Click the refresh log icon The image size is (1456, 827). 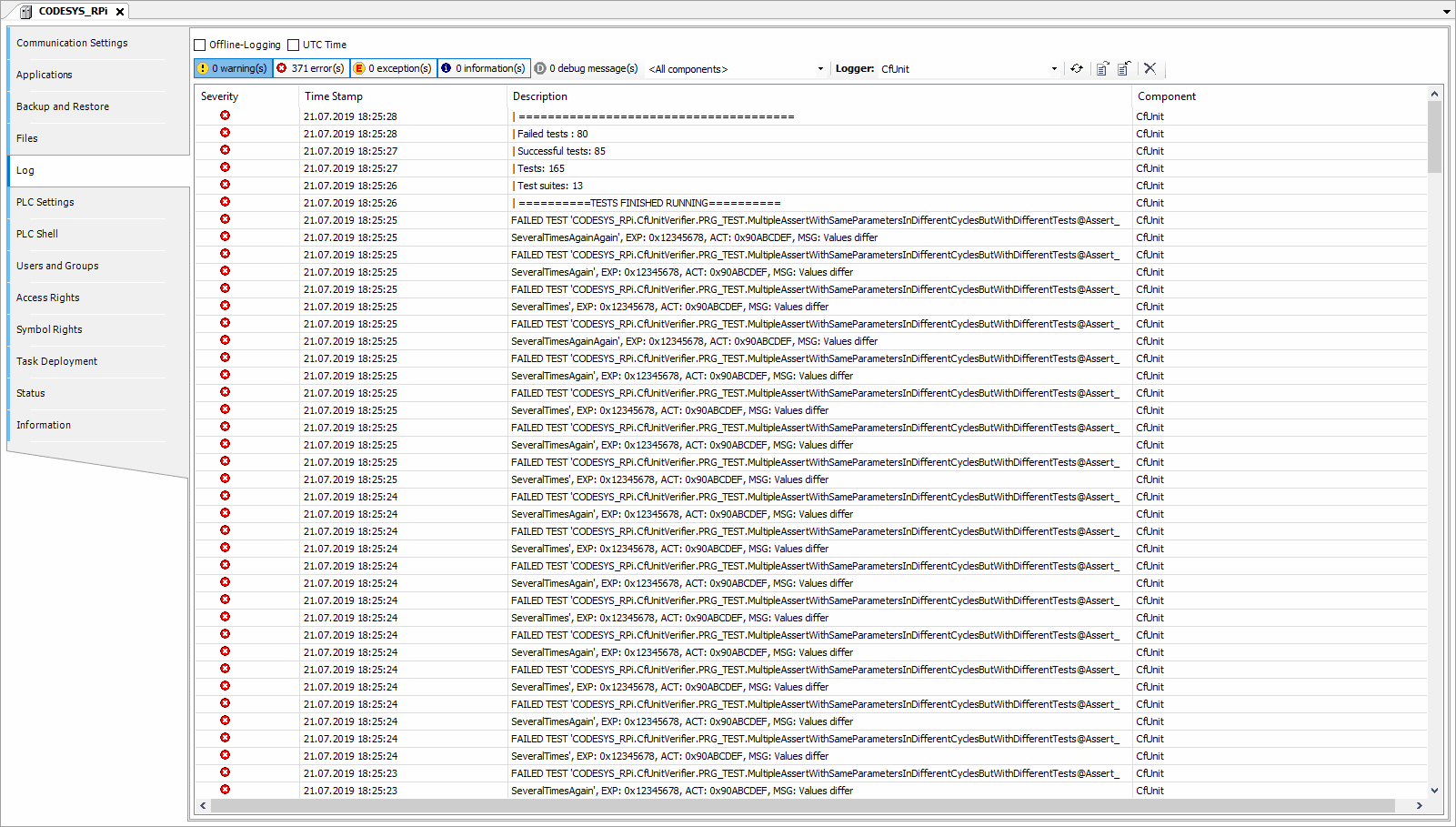pyautogui.click(x=1077, y=68)
